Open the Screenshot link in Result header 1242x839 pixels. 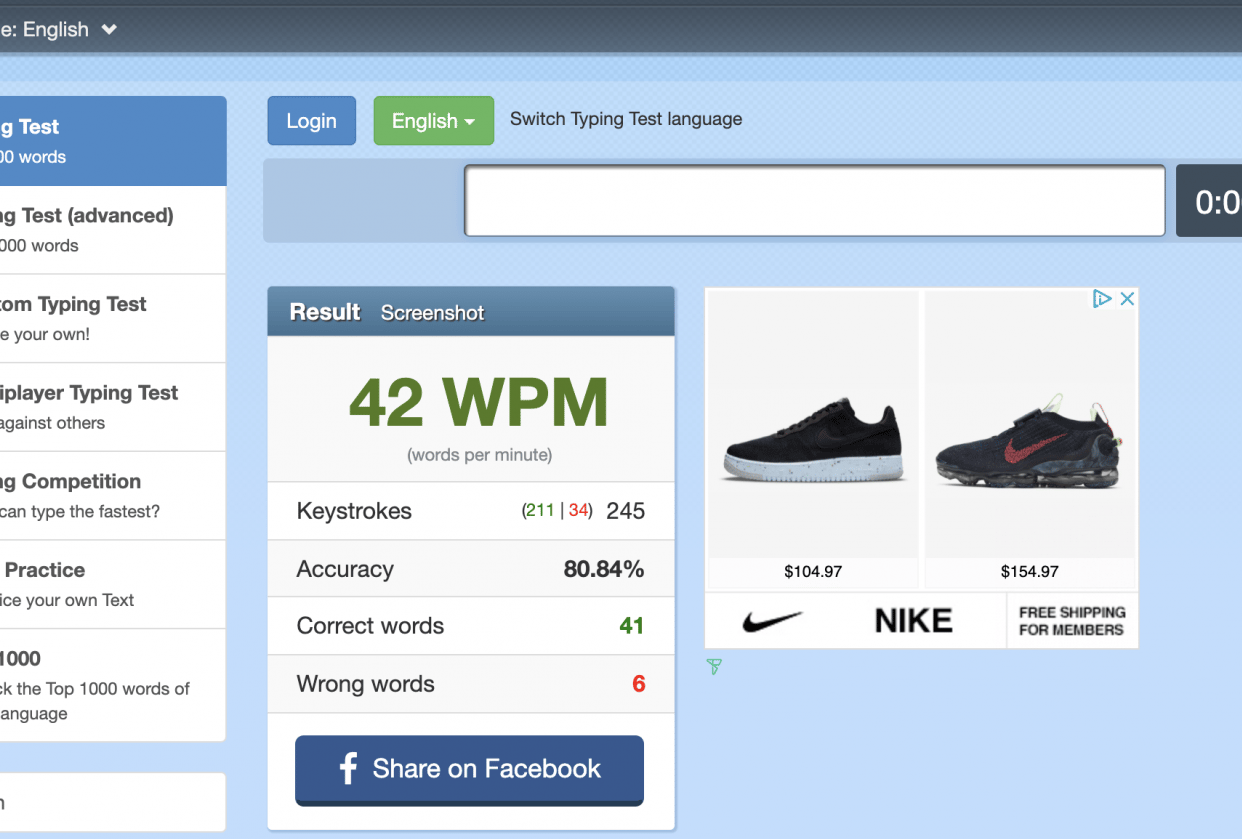coord(432,313)
